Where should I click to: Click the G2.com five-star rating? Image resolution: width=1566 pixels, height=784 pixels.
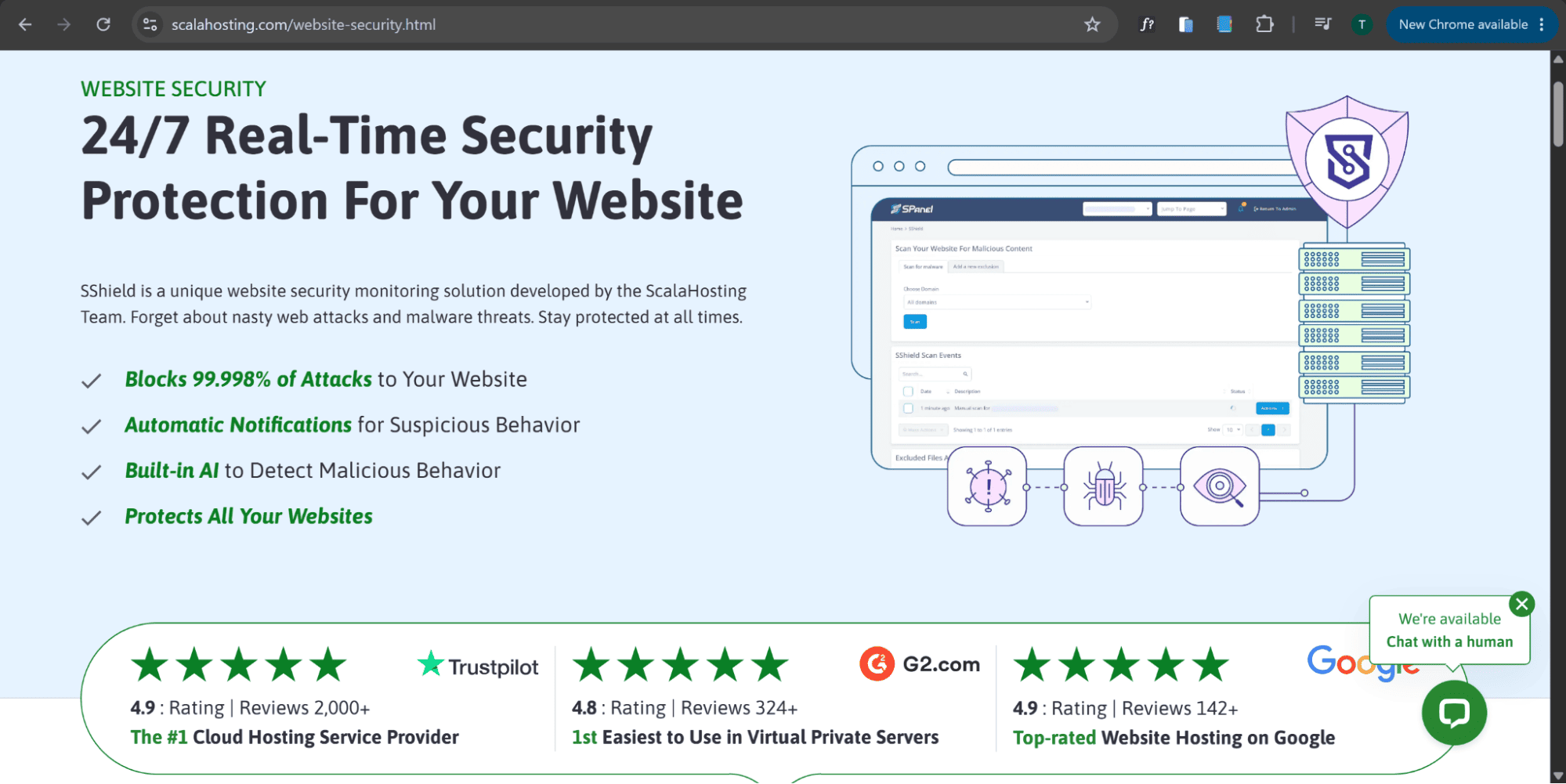coord(681,665)
